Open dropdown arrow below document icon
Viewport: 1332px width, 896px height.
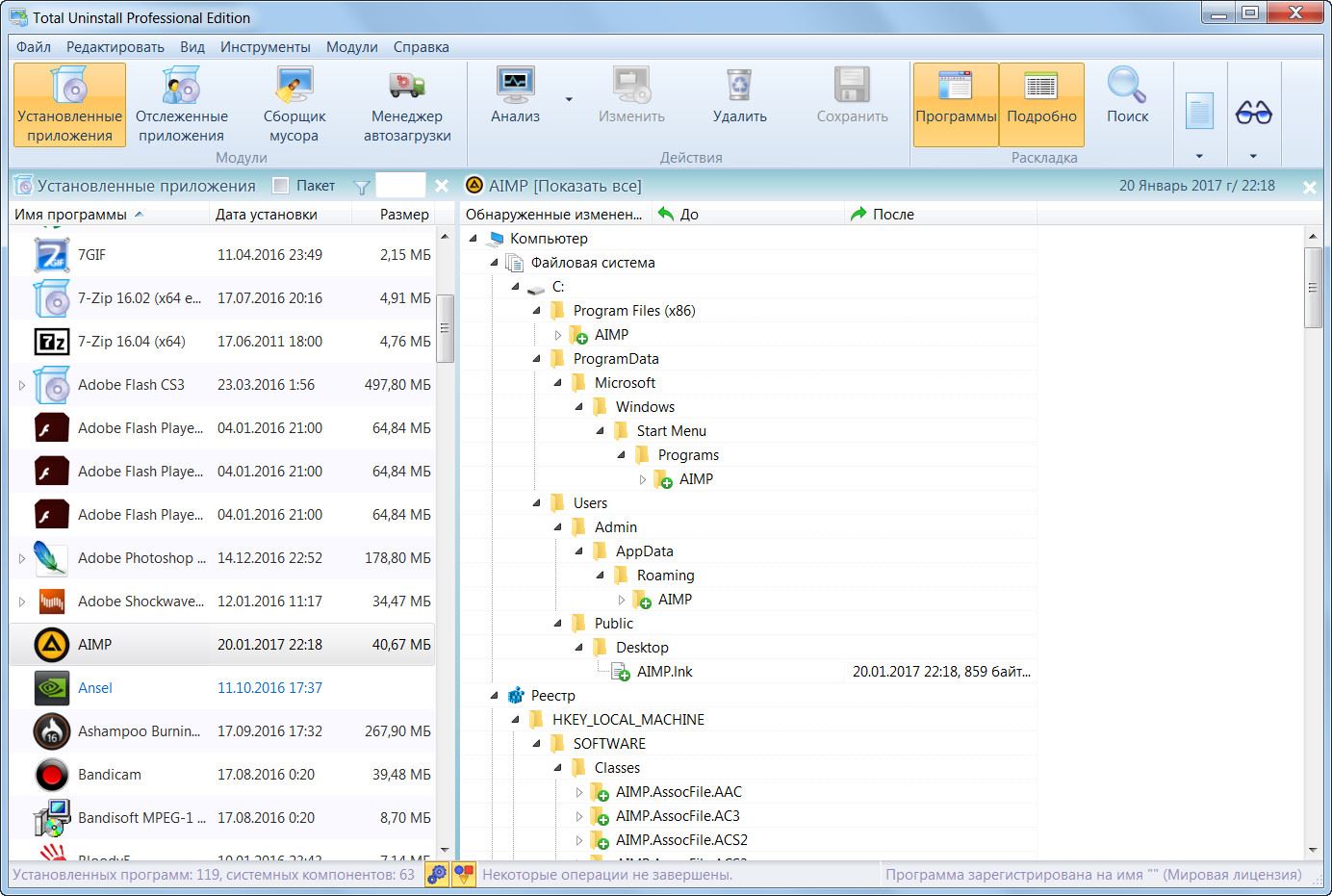coord(1199,156)
